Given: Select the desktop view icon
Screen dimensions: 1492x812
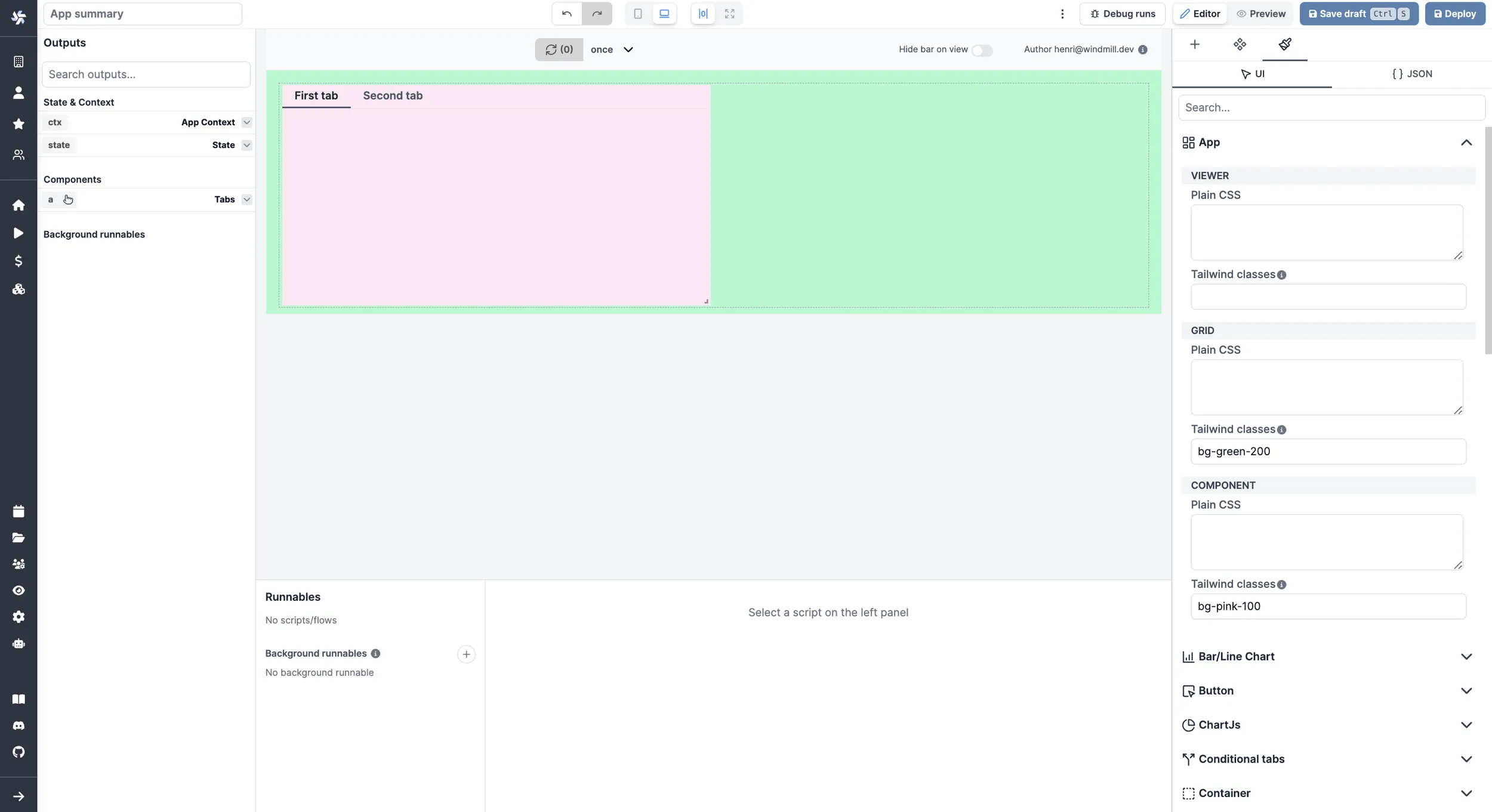Looking at the screenshot, I should 664,13.
